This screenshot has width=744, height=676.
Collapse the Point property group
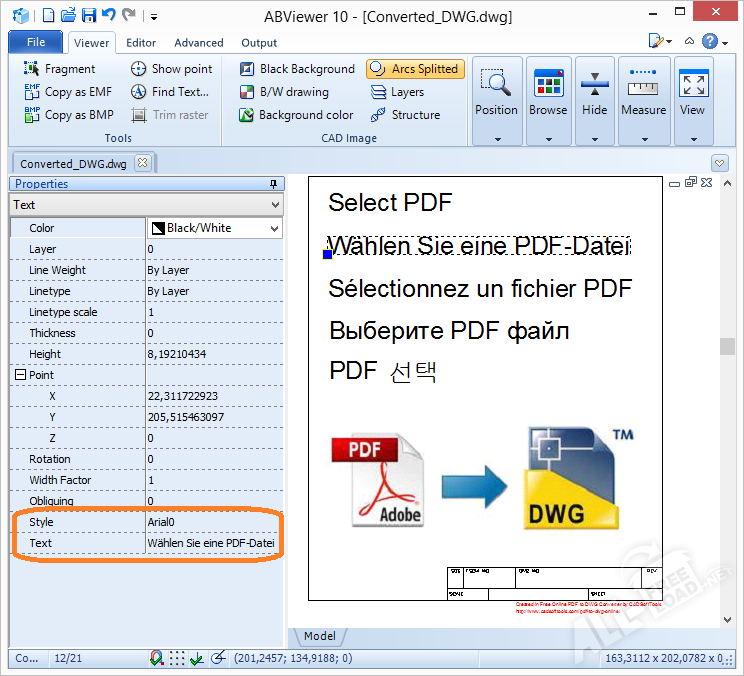pyautogui.click(x=19, y=375)
